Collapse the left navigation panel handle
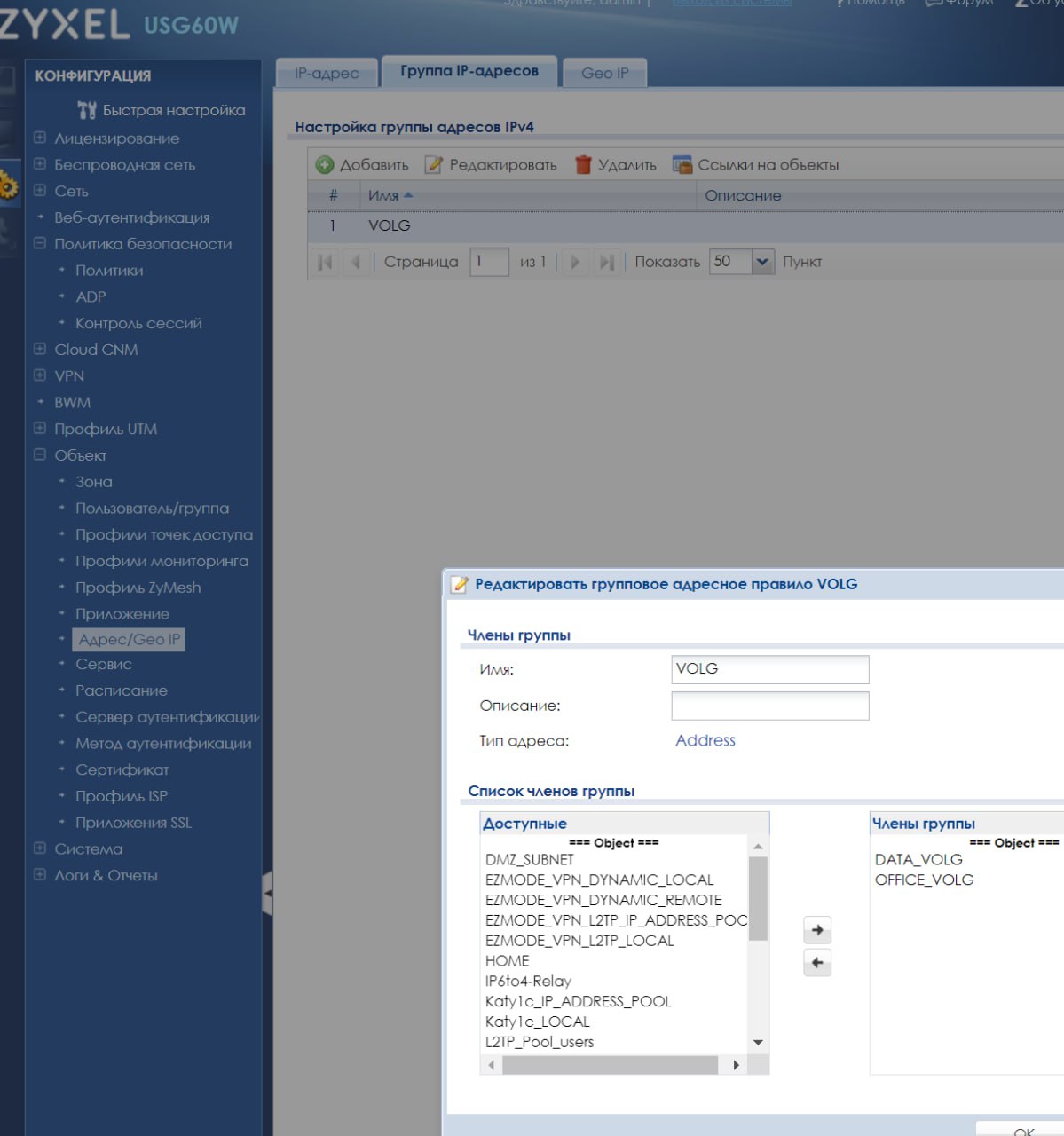1064x1136 pixels. coord(267,893)
